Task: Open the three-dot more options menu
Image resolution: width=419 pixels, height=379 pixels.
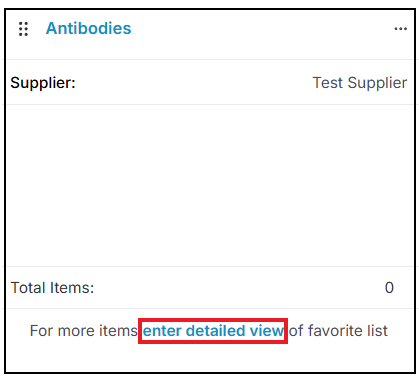Action: click(400, 29)
